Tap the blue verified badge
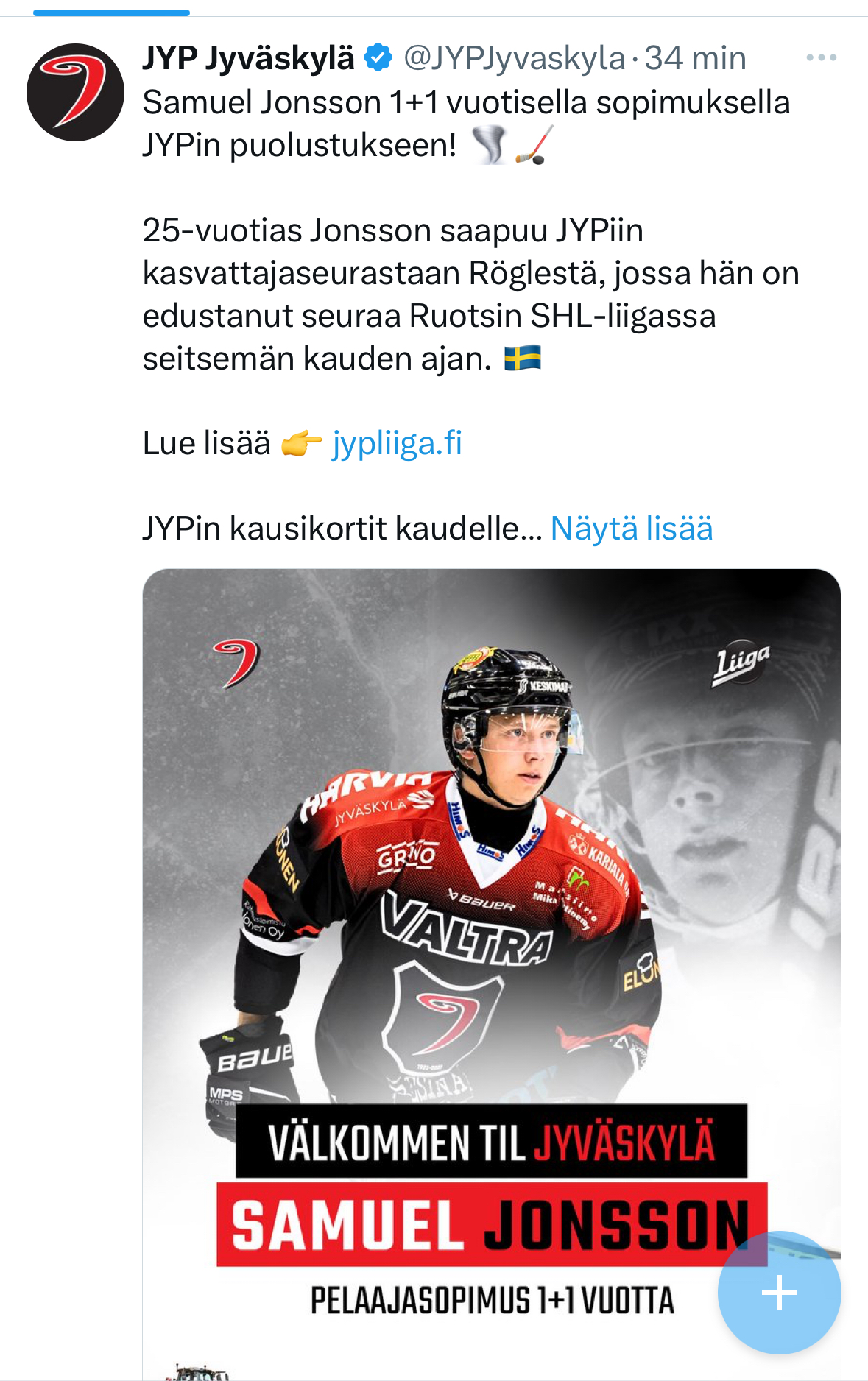868x1381 pixels. (x=378, y=57)
